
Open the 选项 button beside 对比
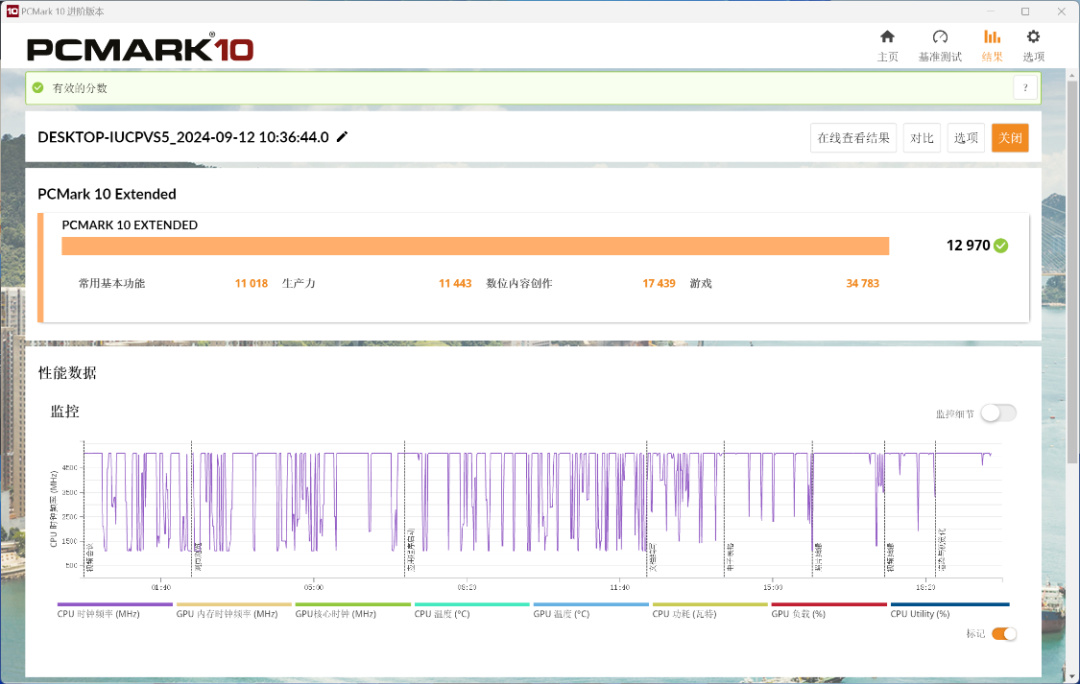[x=966, y=138]
